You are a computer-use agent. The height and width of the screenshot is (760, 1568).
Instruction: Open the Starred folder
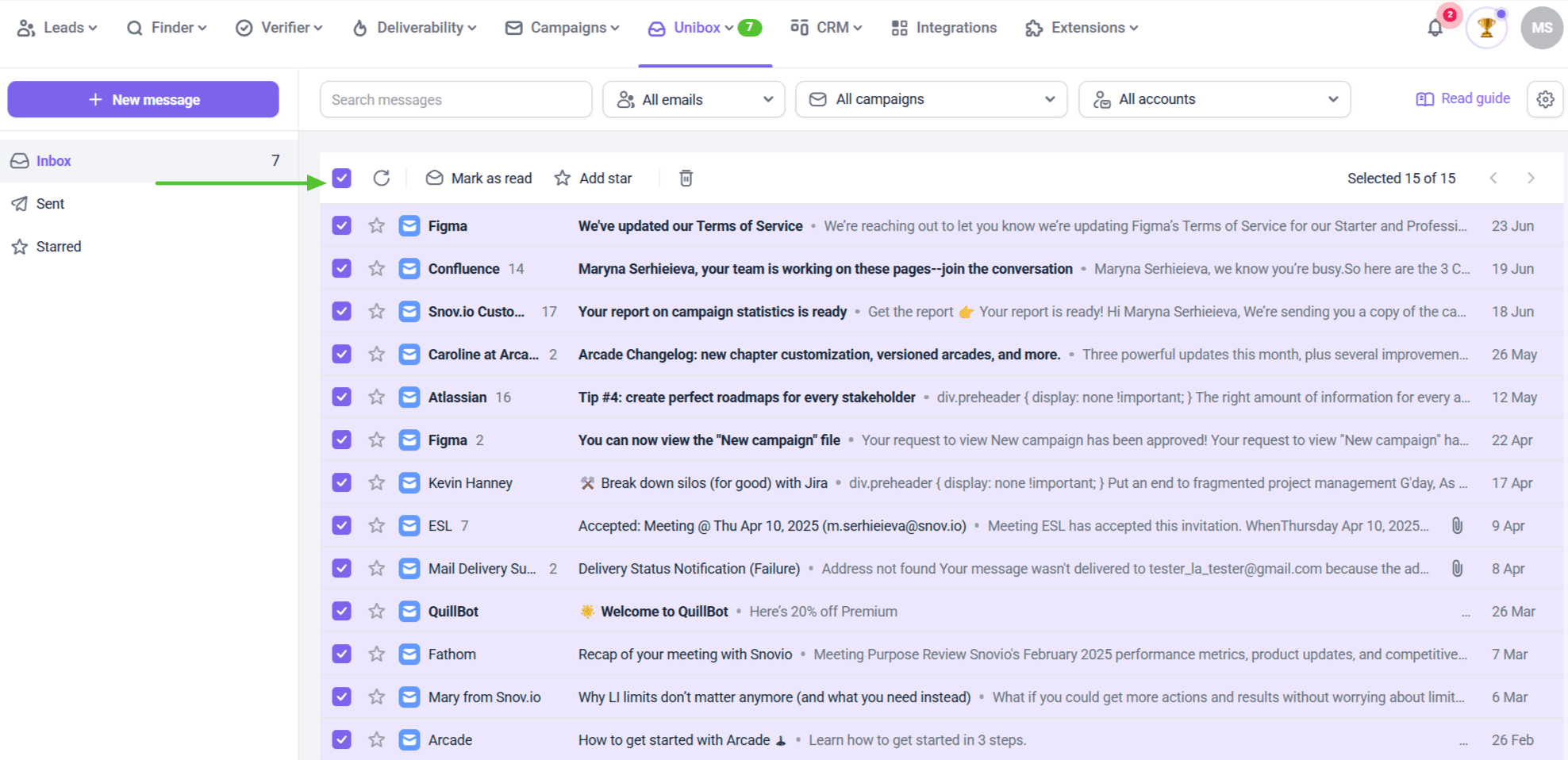(x=58, y=247)
